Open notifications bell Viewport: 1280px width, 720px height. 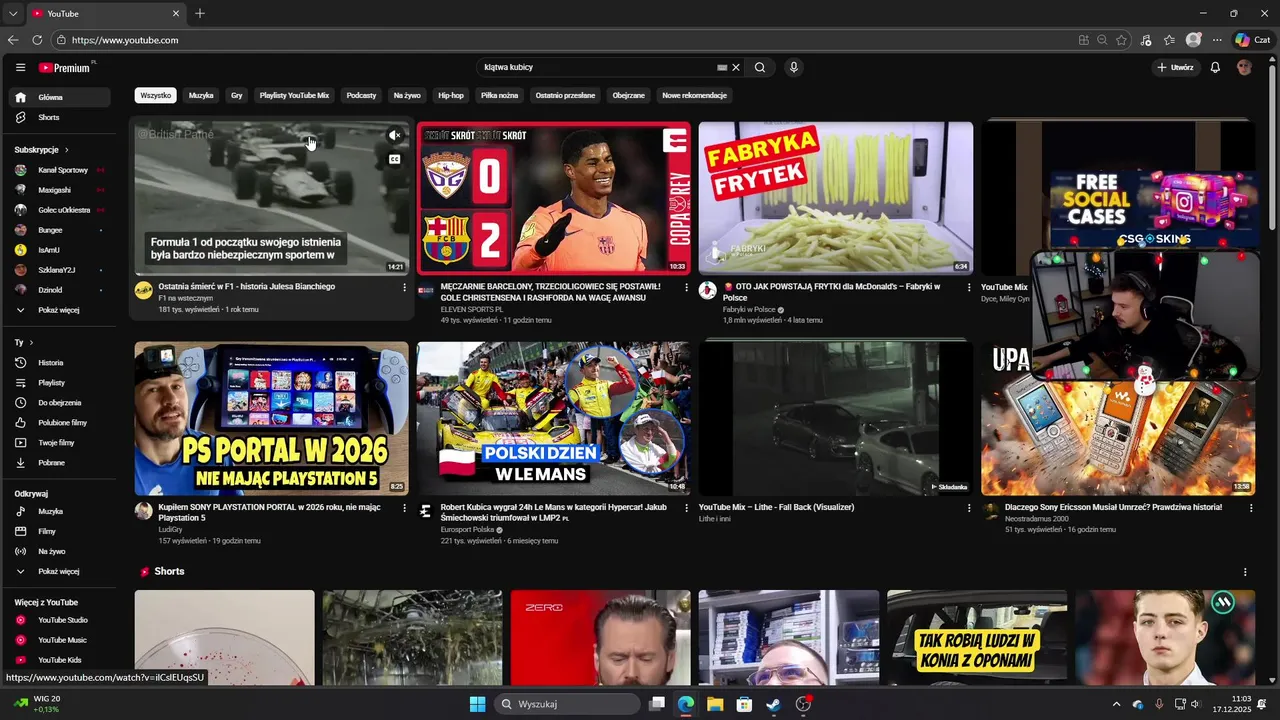click(x=1215, y=67)
